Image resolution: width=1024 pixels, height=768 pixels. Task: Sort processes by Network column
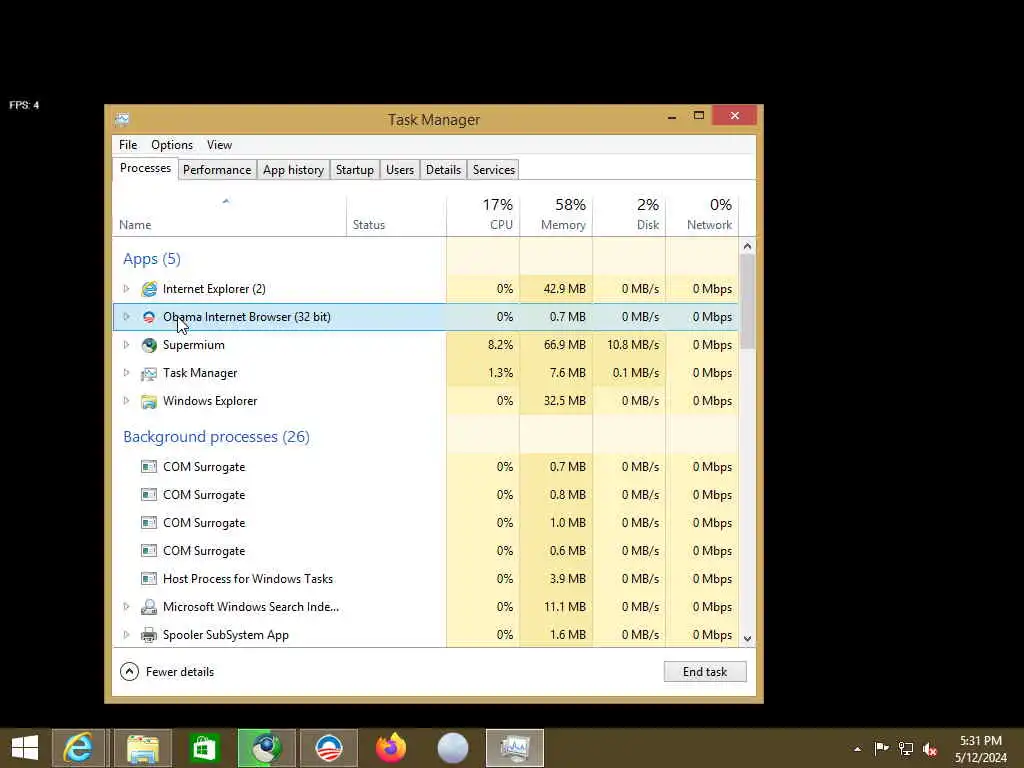click(703, 216)
